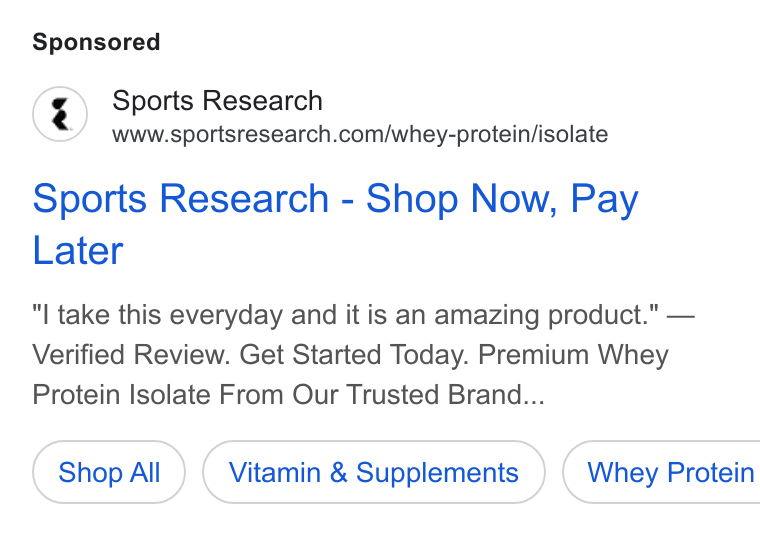Click the Sports Research advertiser name
Image resolution: width=760 pixels, height=536 pixels.
217,101
